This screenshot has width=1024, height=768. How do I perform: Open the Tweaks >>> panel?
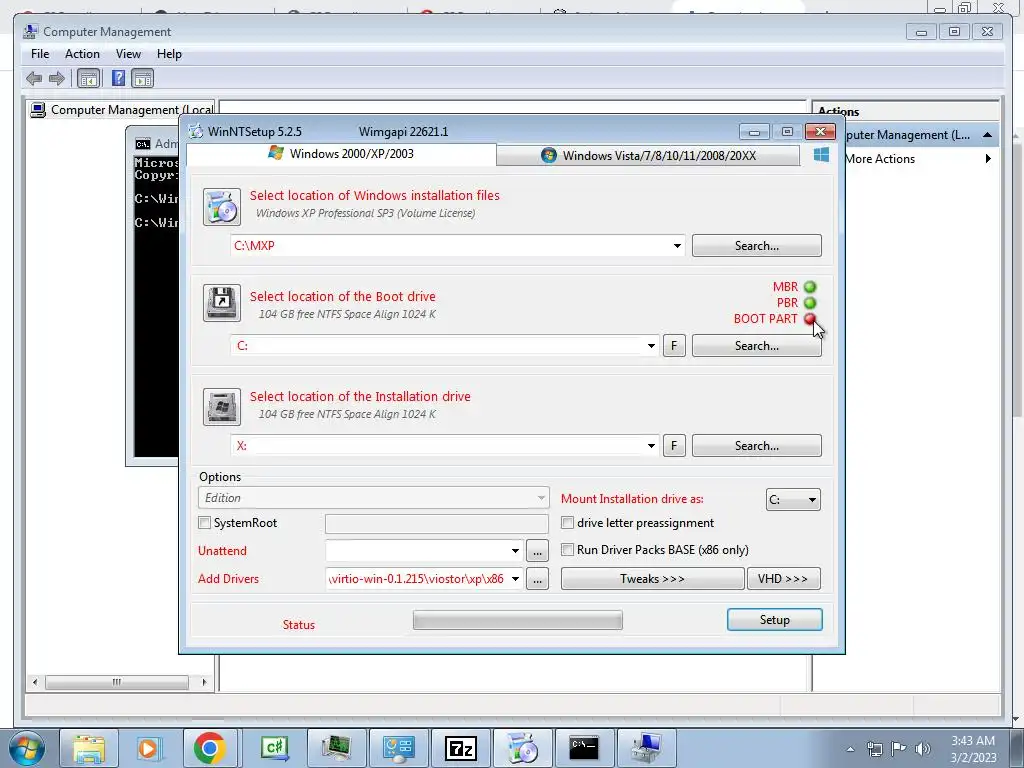coord(652,579)
